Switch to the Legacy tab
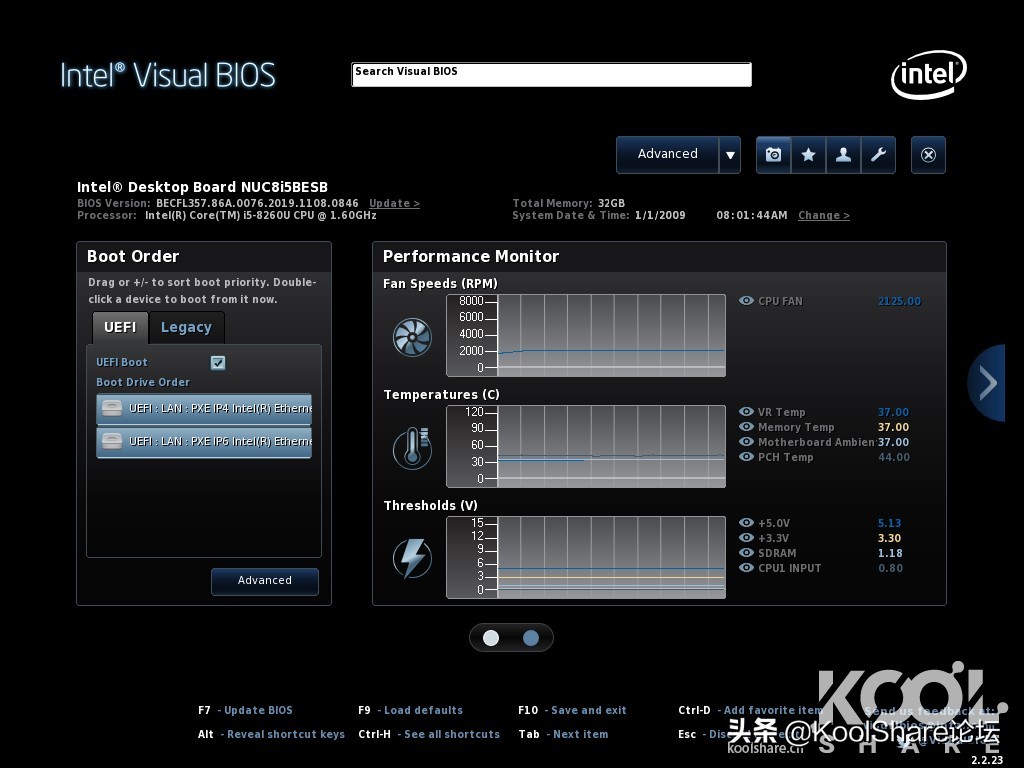The image size is (1024, 768). click(186, 327)
